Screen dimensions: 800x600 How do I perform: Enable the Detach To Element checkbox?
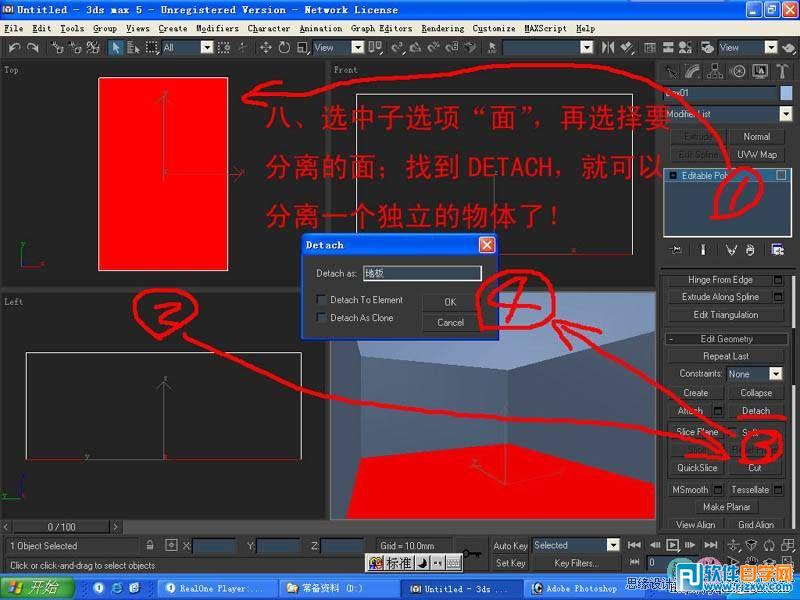321,299
